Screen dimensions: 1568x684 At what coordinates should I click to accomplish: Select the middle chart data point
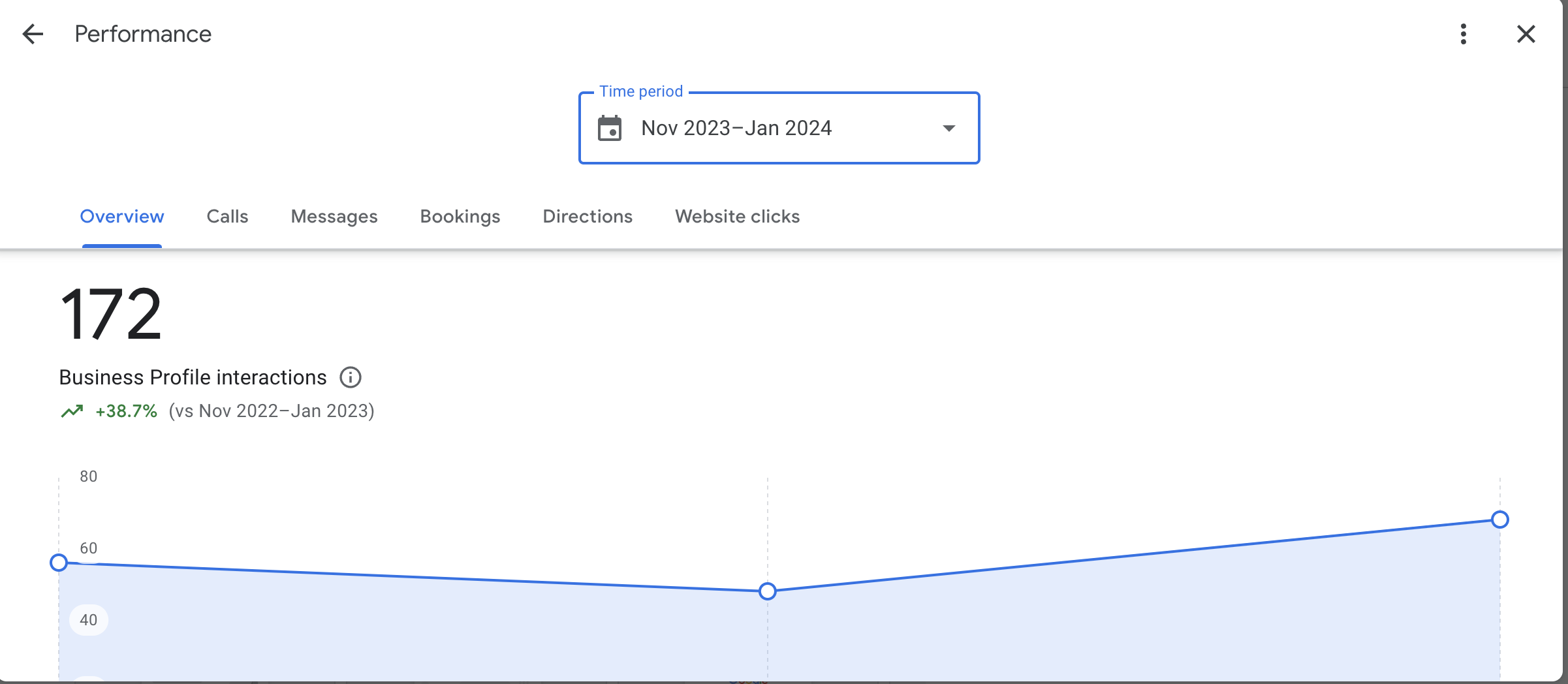click(x=768, y=591)
